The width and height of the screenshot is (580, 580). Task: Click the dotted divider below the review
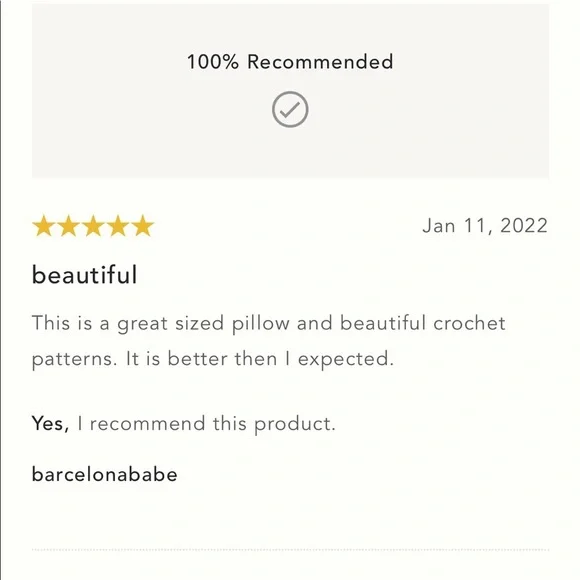click(290, 550)
